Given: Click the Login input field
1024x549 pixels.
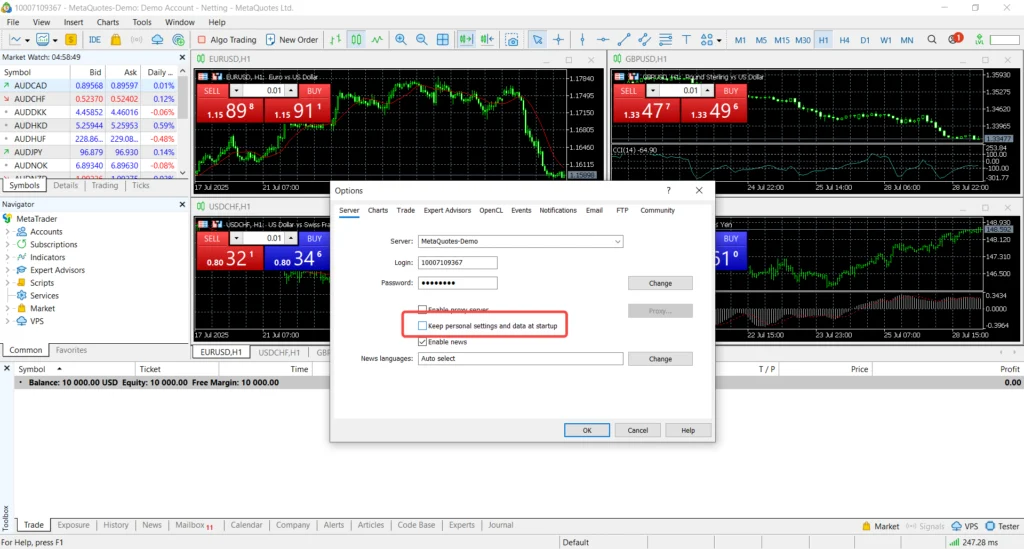Looking at the screenshot, I should (x=457, y=262).
